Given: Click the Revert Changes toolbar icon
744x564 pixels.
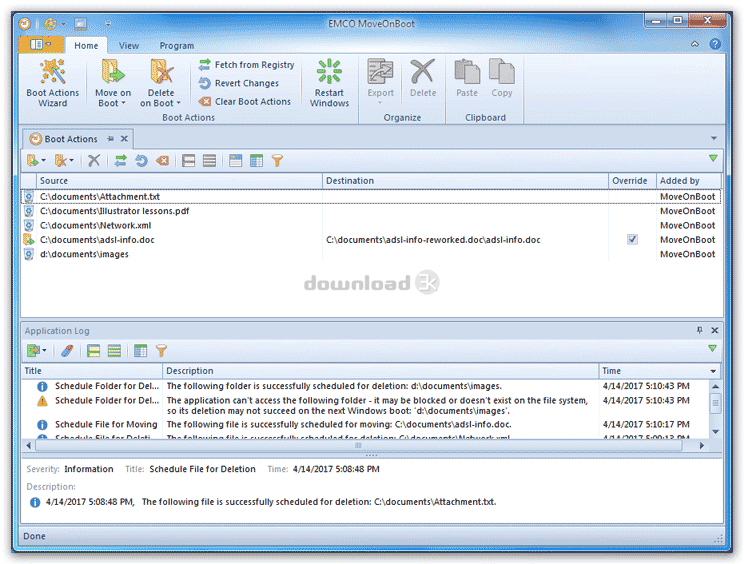Looking at the screenshot, I should (141, 161).
